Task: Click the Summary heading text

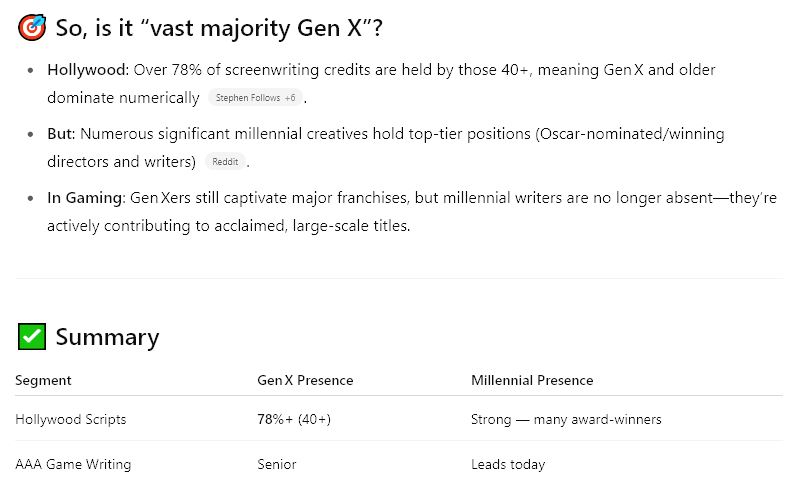Action: tap(107, 337)
